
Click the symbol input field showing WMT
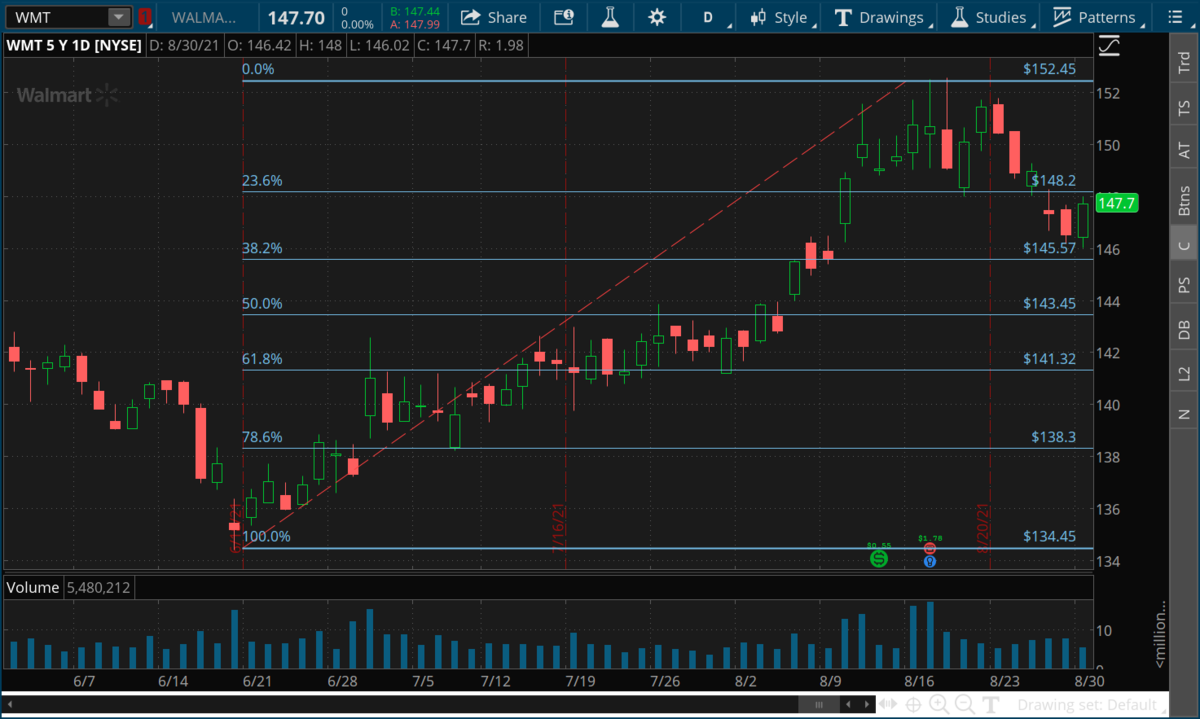pos(55,17)
